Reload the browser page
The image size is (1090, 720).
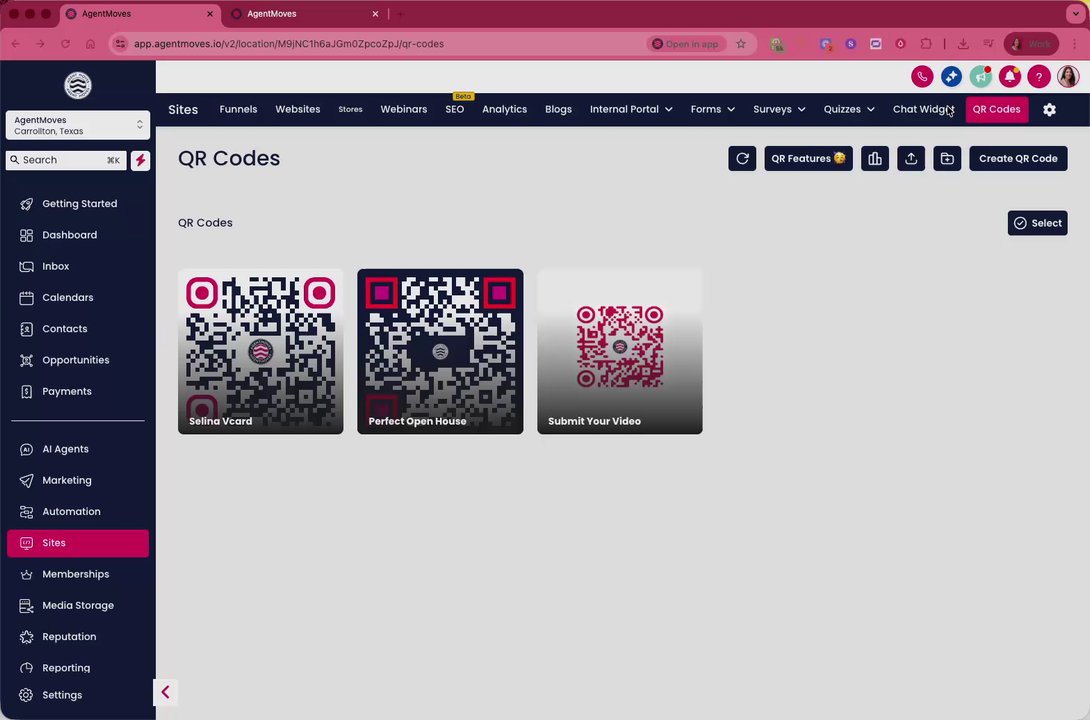pyautogui.click(x=65, y=44)
